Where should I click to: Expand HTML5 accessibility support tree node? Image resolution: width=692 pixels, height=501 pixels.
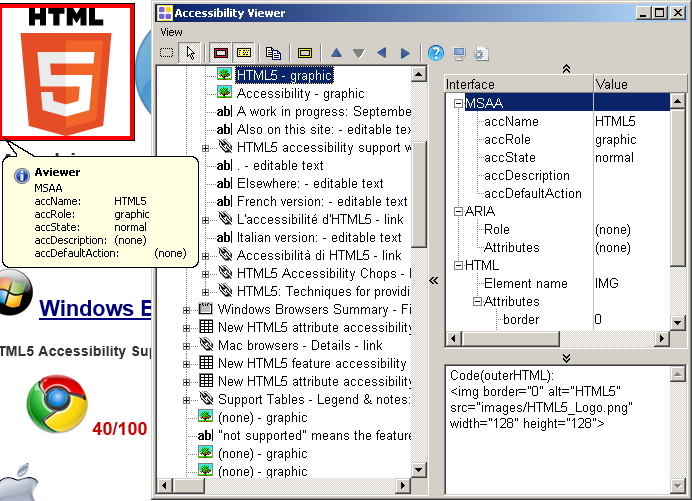[205, 148]
